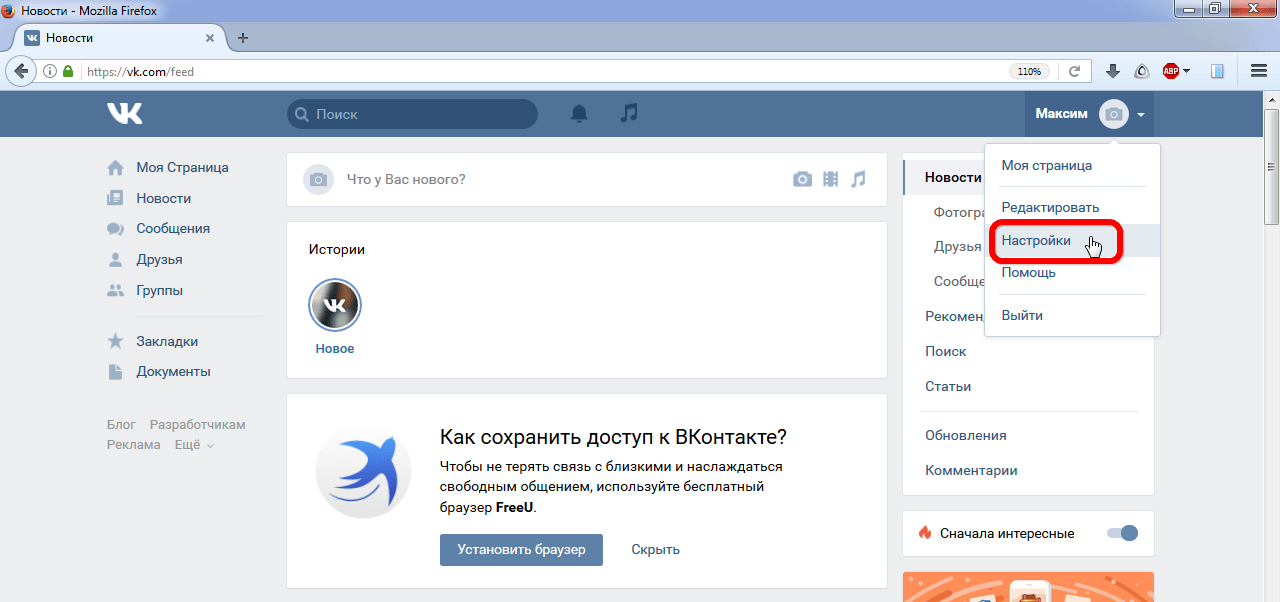
Task: Collapse the Максим profile dropdown arrow
Action: click(1141, 115)
